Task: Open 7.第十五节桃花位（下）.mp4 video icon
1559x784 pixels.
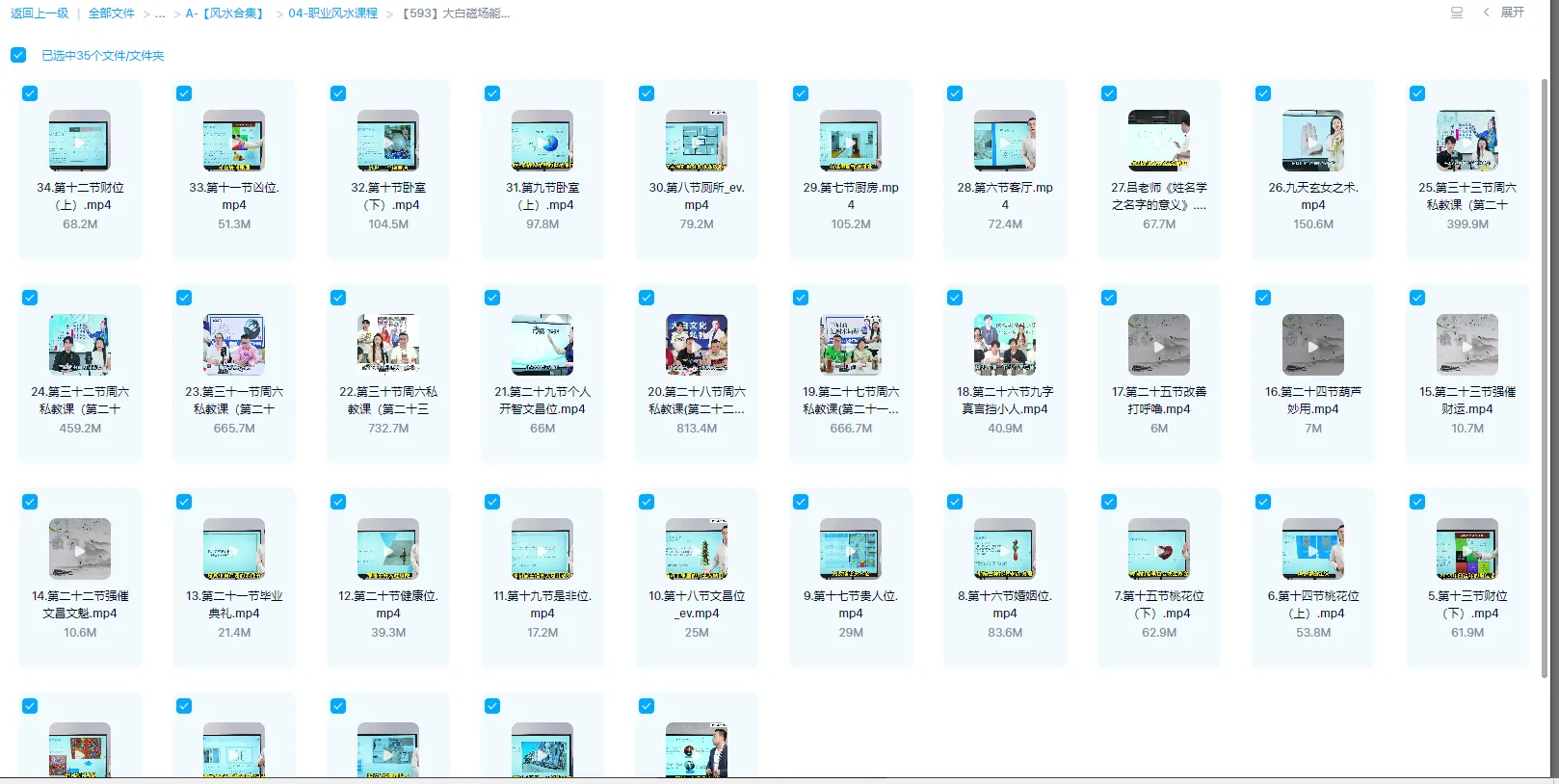Action: 1159,549
